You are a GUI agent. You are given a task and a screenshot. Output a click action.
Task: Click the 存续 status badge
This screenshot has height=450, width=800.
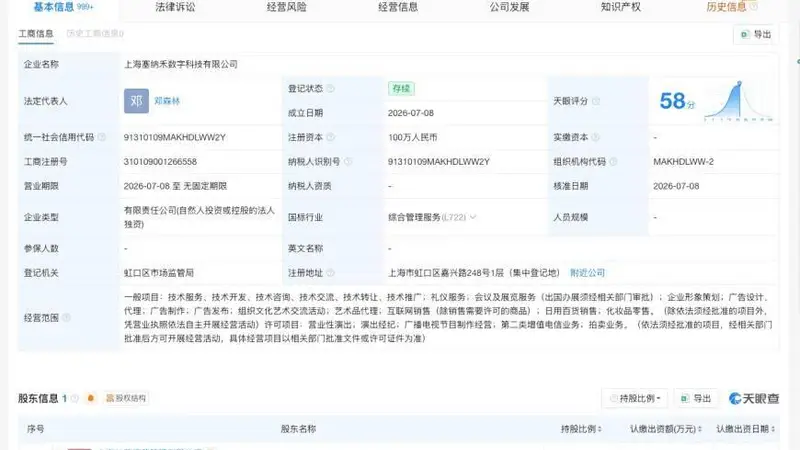point(401,88)
